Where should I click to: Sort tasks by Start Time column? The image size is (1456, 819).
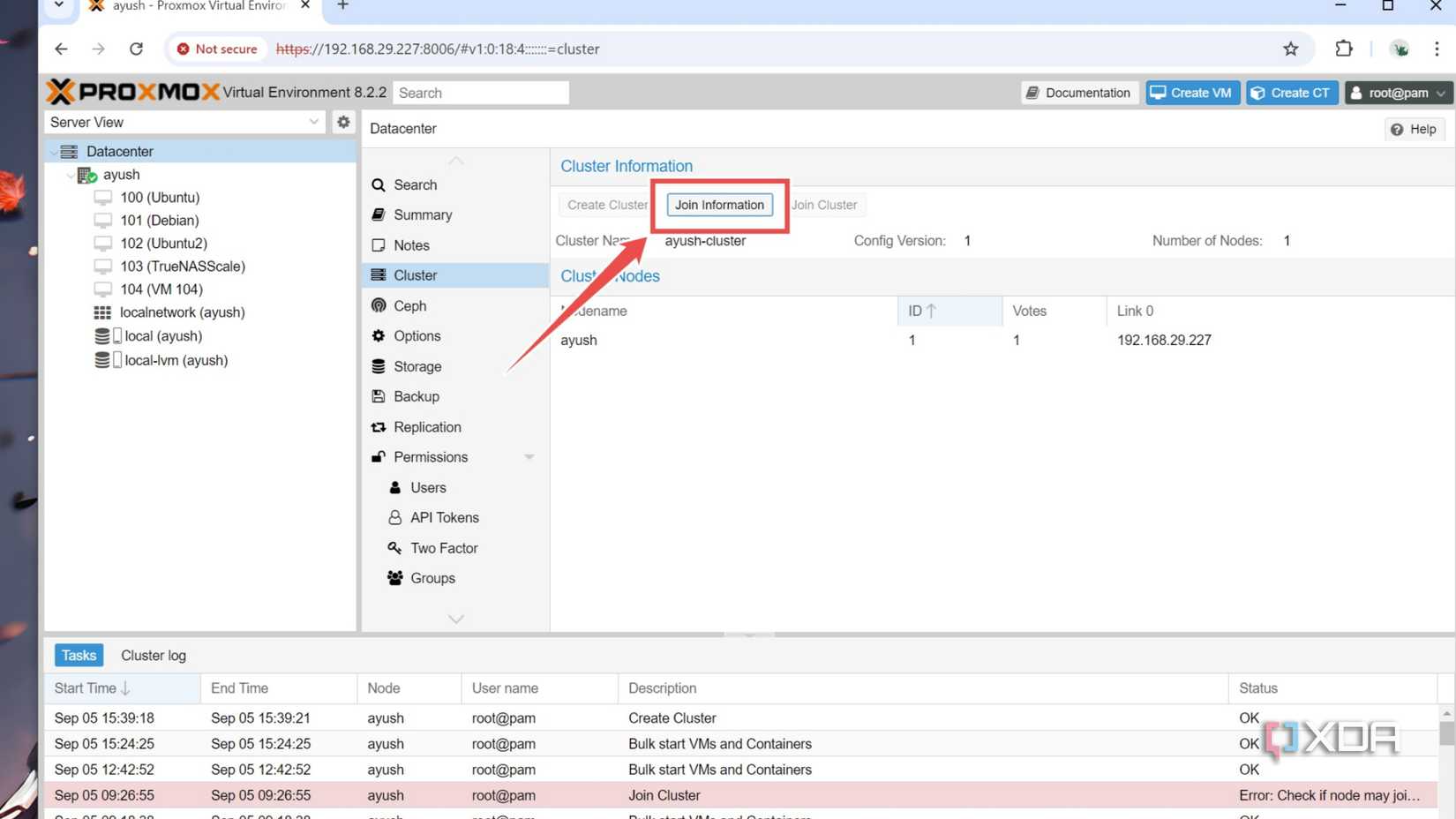coord(122,688)
